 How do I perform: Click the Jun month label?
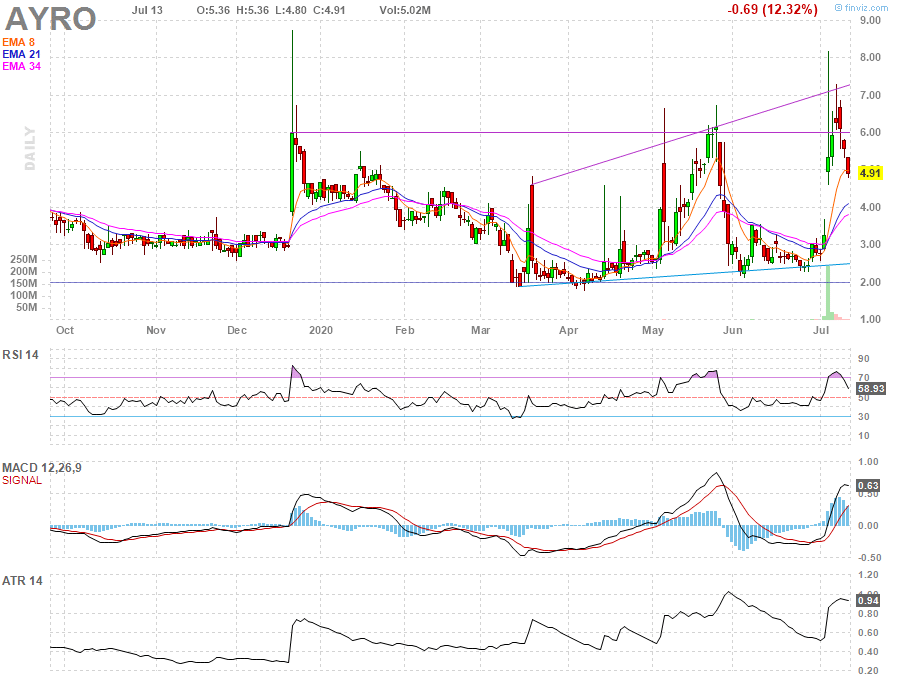pos(732,330)
